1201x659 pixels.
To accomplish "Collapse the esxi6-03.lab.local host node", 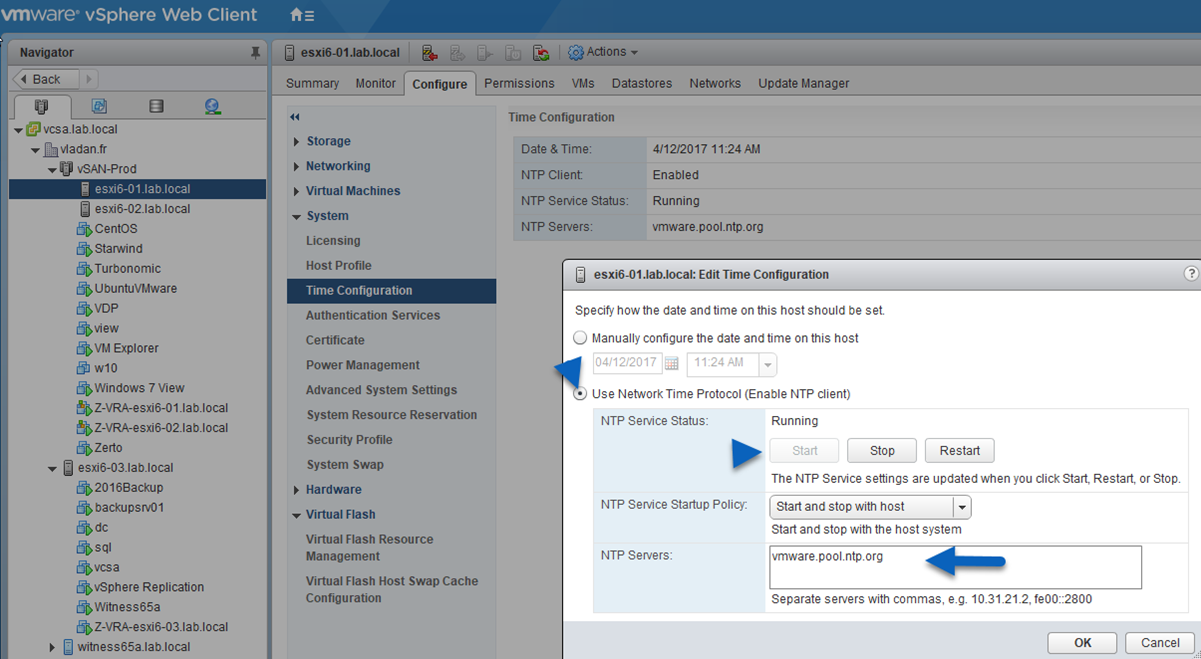I will pyautogui.click(x=53, y=468).
